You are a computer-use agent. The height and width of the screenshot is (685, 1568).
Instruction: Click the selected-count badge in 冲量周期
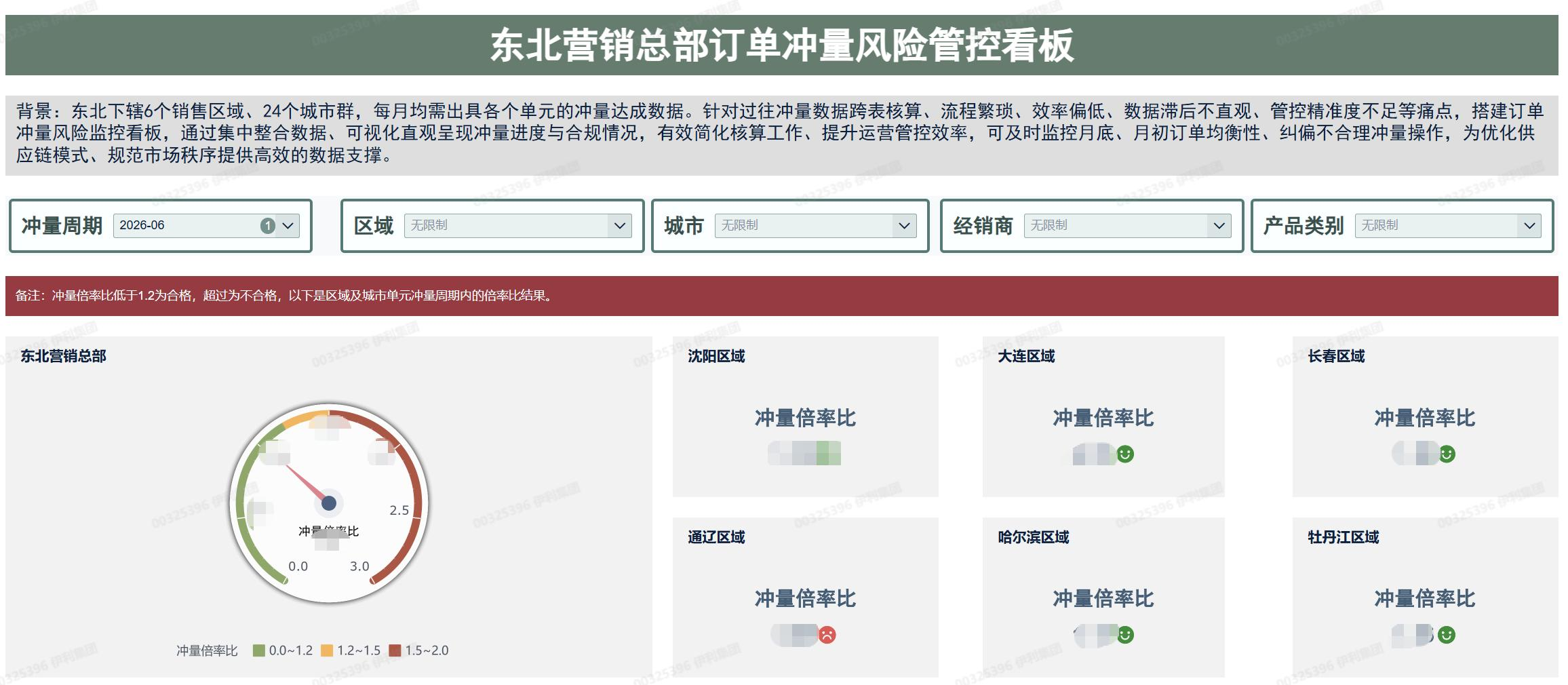pos(268,226)
